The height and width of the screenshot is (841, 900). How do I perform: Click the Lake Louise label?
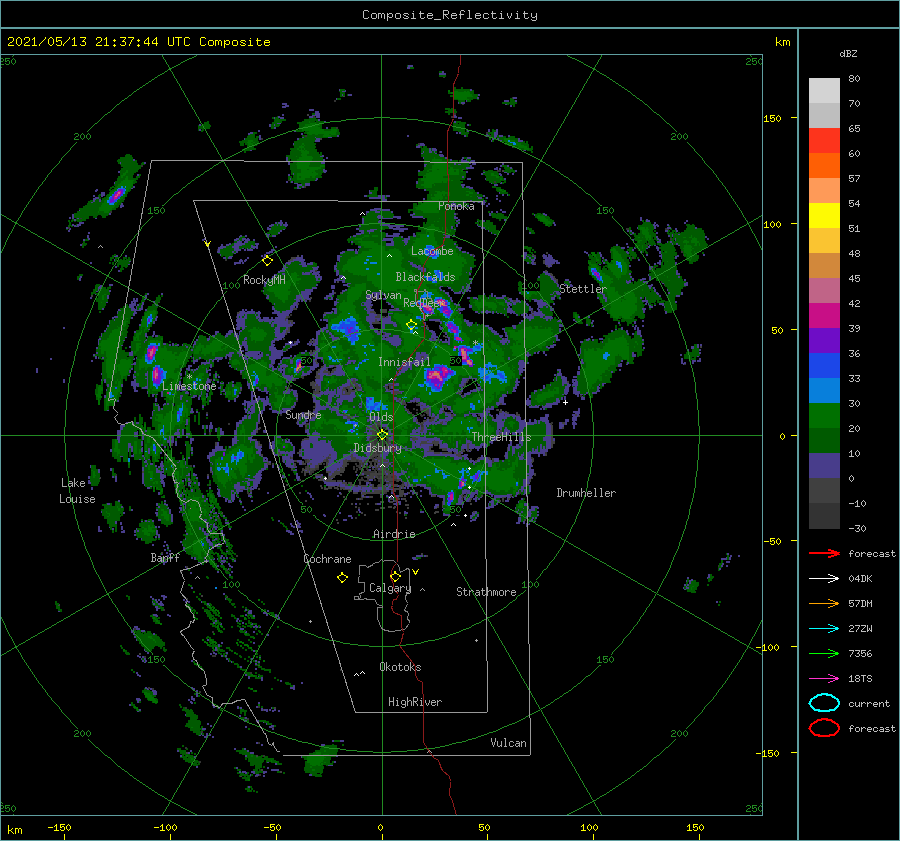(77, 491)
